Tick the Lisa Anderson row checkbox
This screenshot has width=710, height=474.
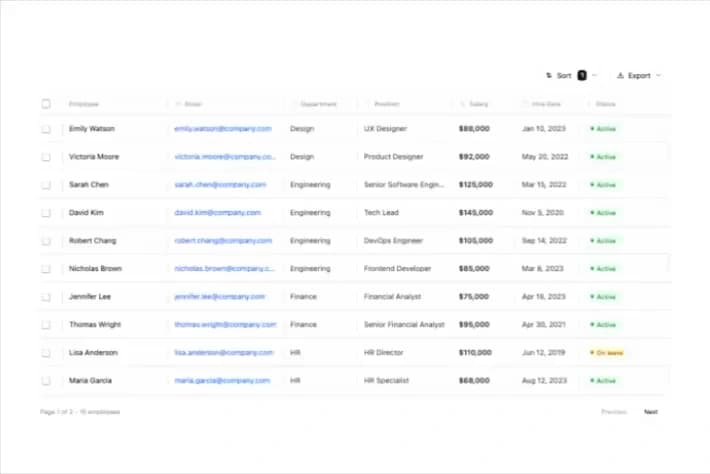(46, 353)
